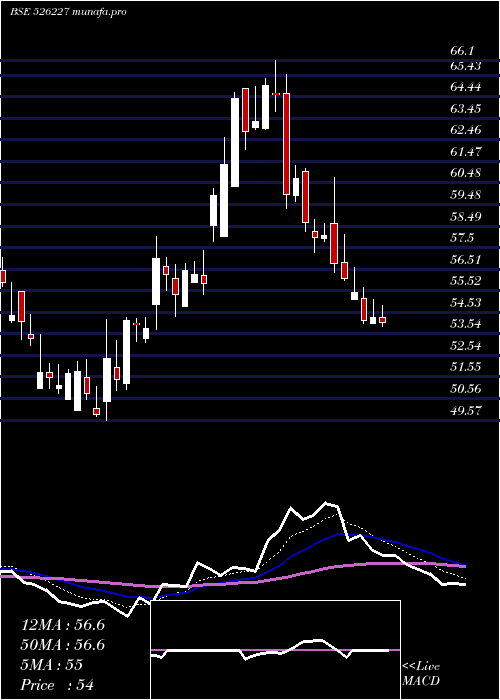Click the 5MA : 55 readout
This screenshot has height=700, width=500.
point(52,665)
